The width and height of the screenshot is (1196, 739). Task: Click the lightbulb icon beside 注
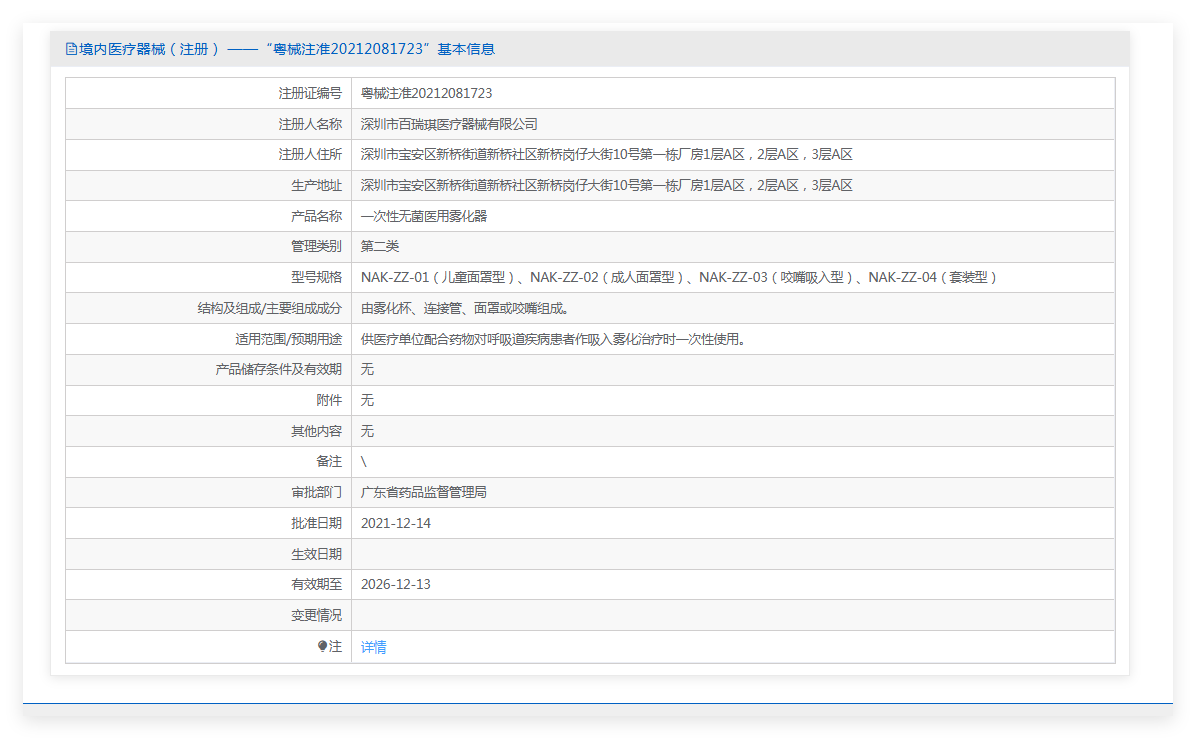click(x=322, y=646)
